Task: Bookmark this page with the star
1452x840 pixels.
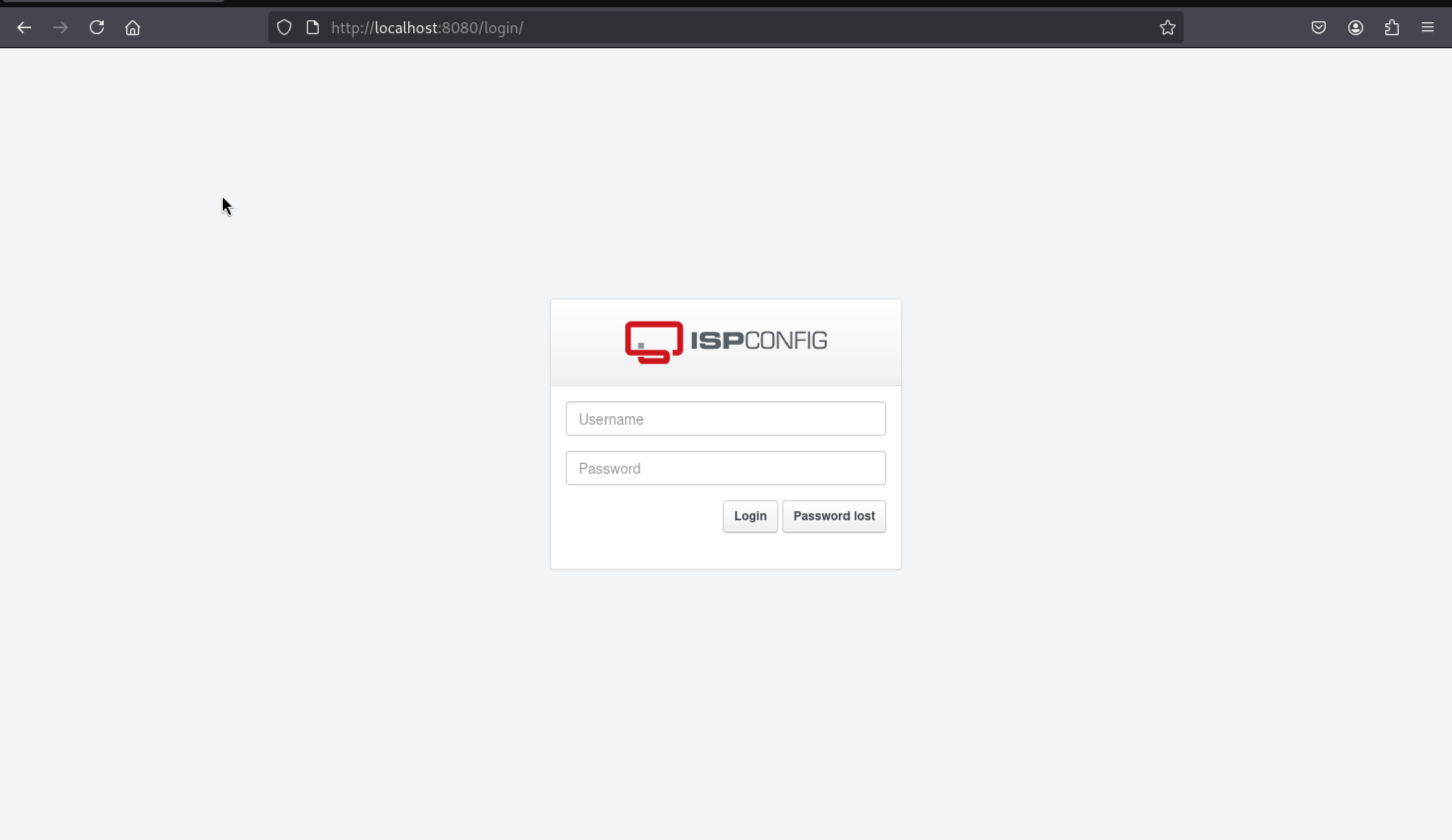Action: coord(1167,28)
